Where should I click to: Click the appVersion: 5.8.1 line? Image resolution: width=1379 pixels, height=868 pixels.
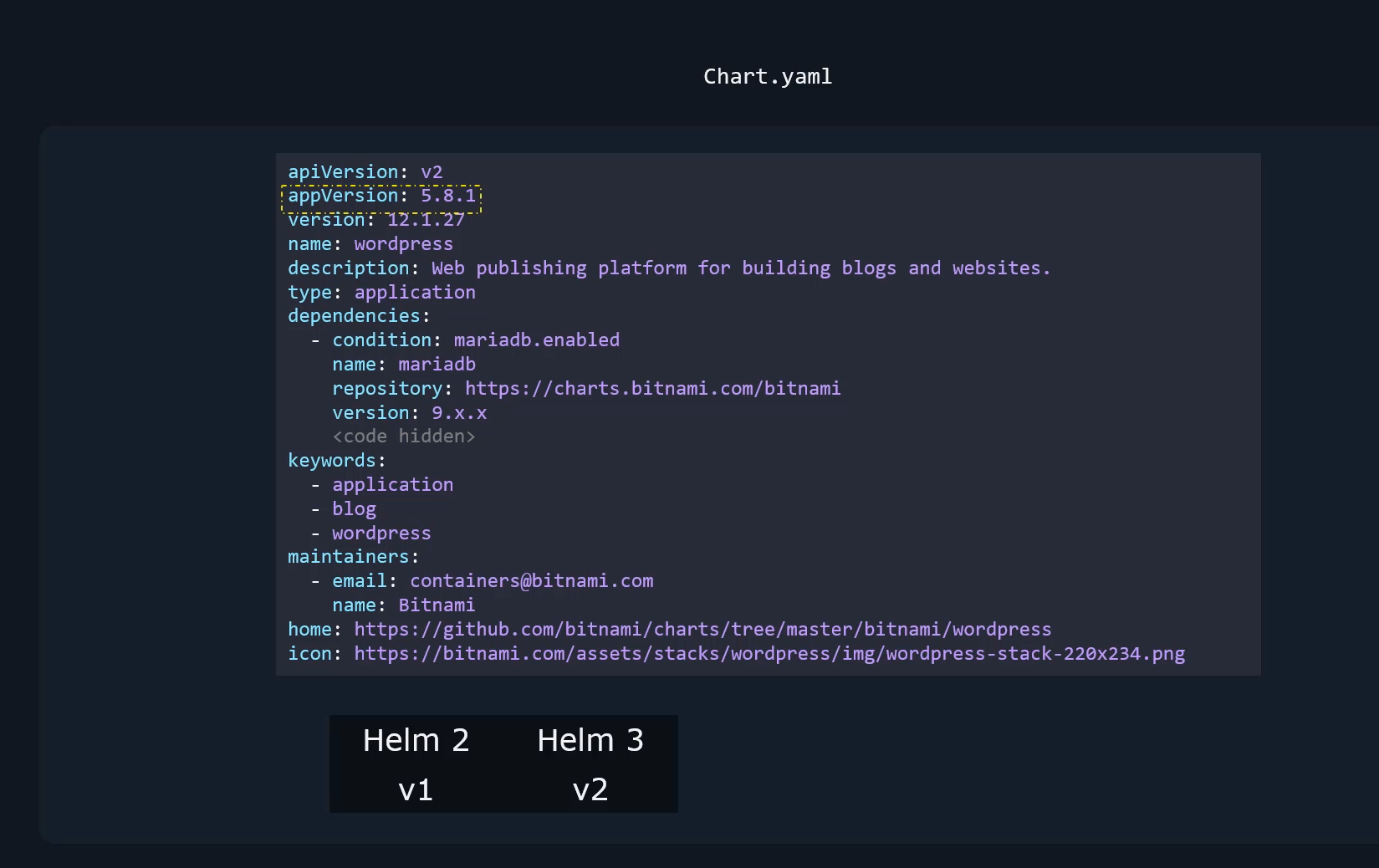382,196
